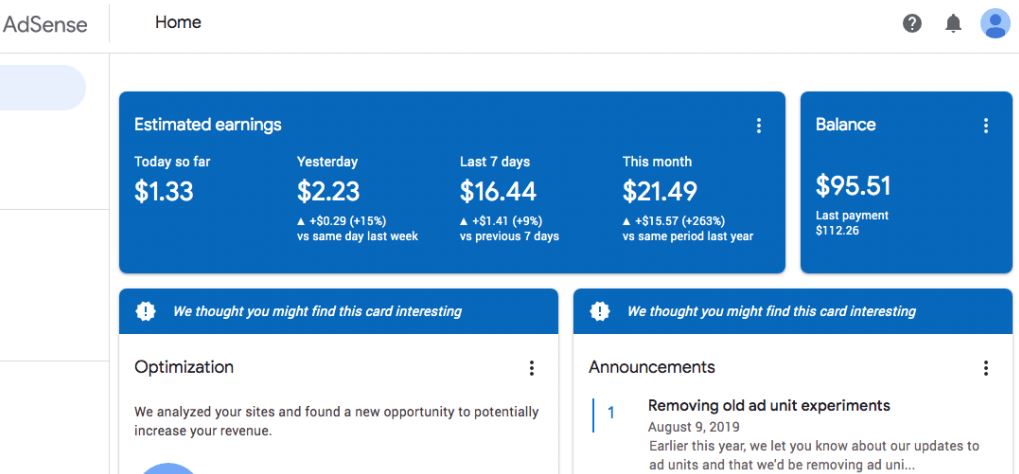Open Removing old ad unit experiments announcement
Viewport: 1019px width, 474px height.
[x=769, y=406]
